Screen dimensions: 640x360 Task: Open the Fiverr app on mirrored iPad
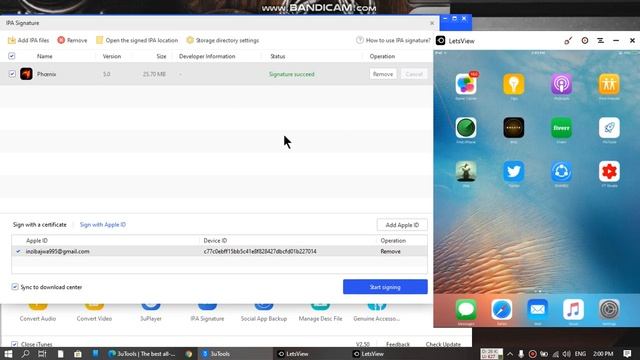click(562, 128)
